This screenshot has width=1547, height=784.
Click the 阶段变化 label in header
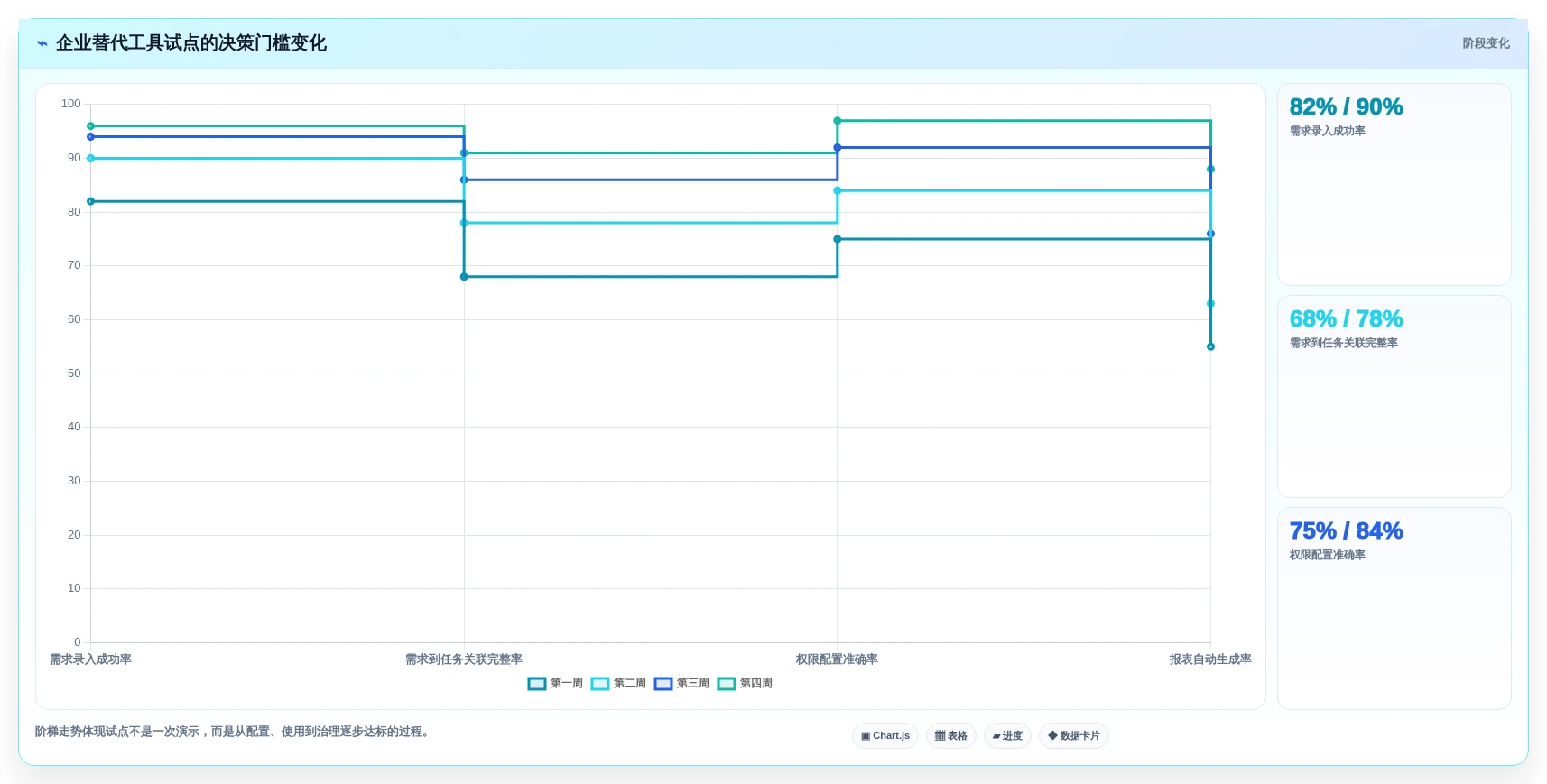(1486, 43)
